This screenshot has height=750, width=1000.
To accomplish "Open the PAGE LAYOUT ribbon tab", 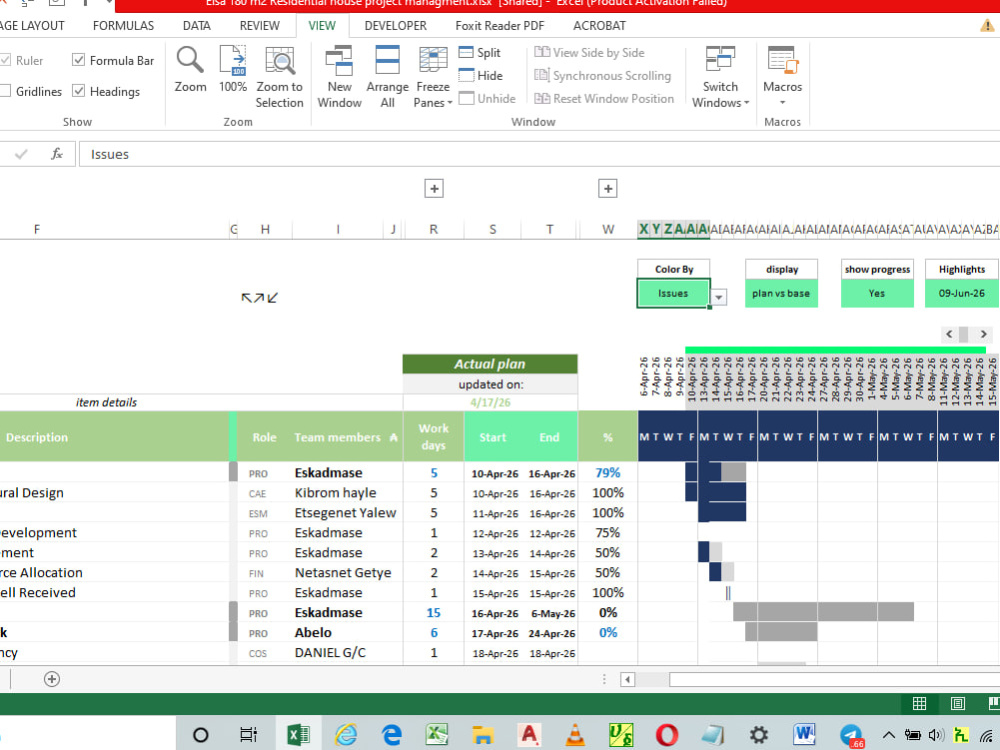I will (32, 26).
